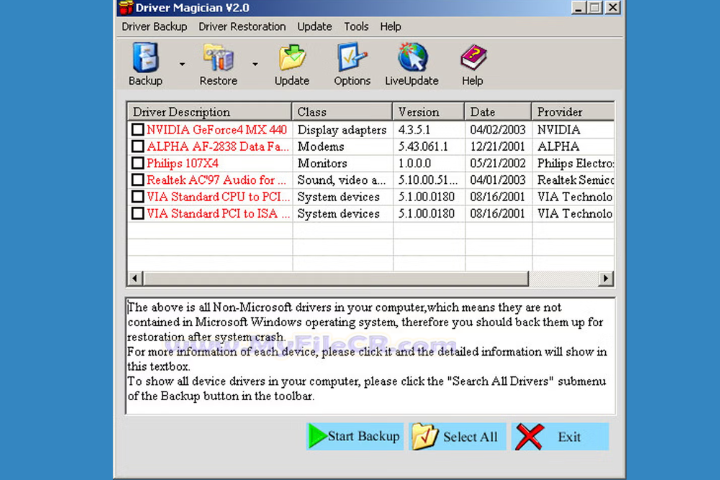Click the Update folder icon
The image size is (720, 480).
[292, 58]
